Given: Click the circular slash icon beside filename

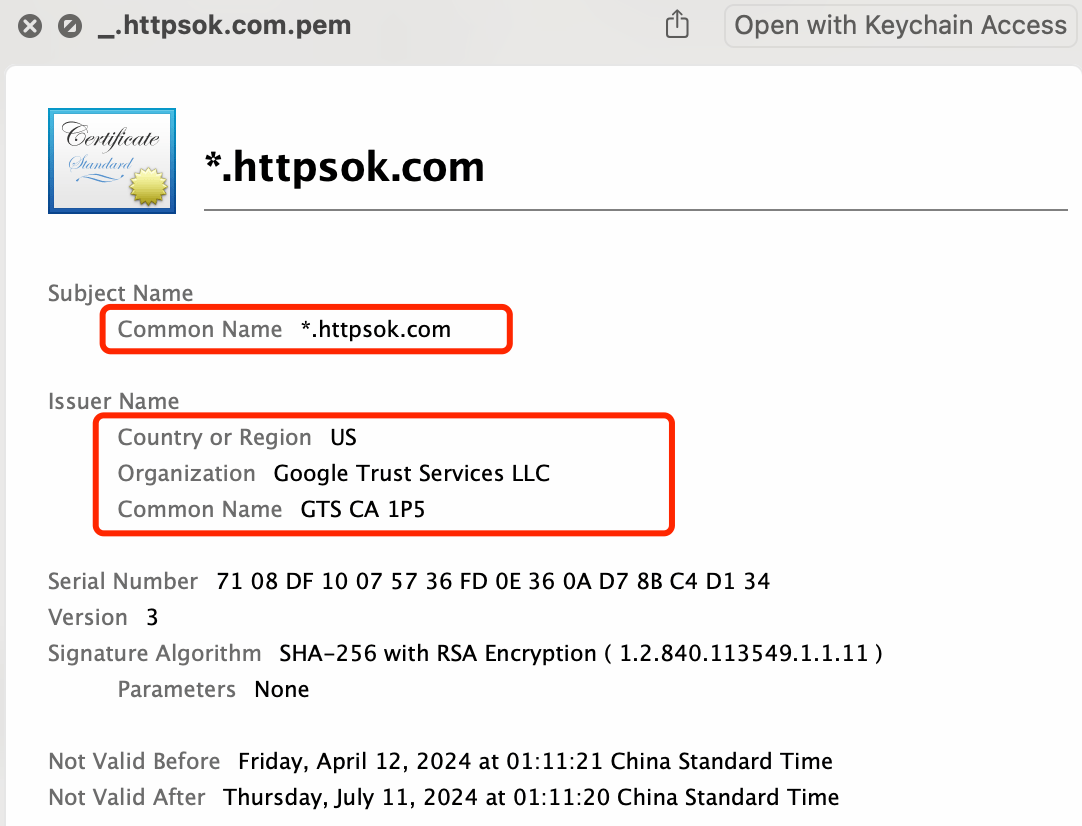Looking at the screenshot, I should click(70, 26).
